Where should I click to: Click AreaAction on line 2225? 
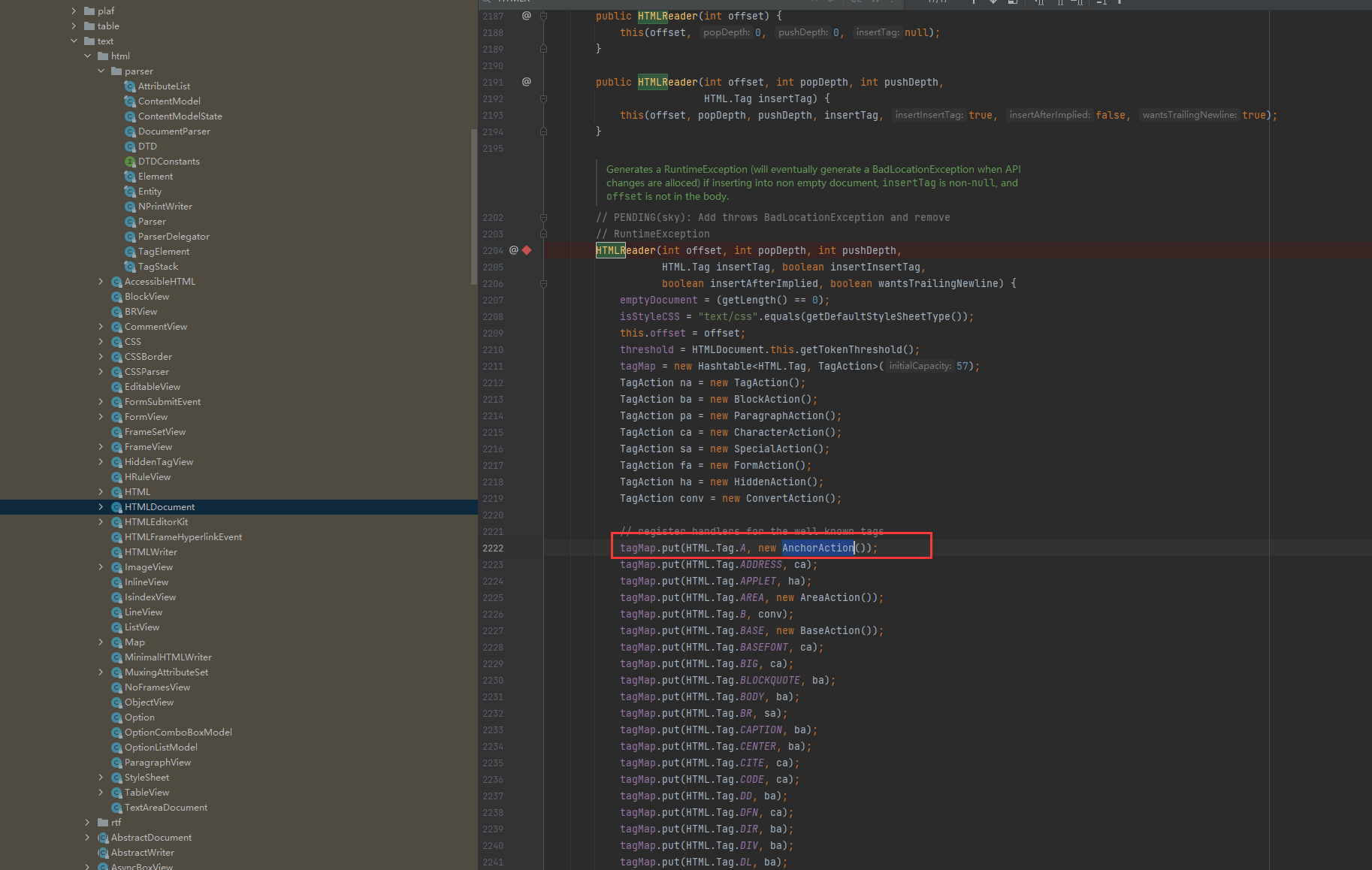pos(830,597)
